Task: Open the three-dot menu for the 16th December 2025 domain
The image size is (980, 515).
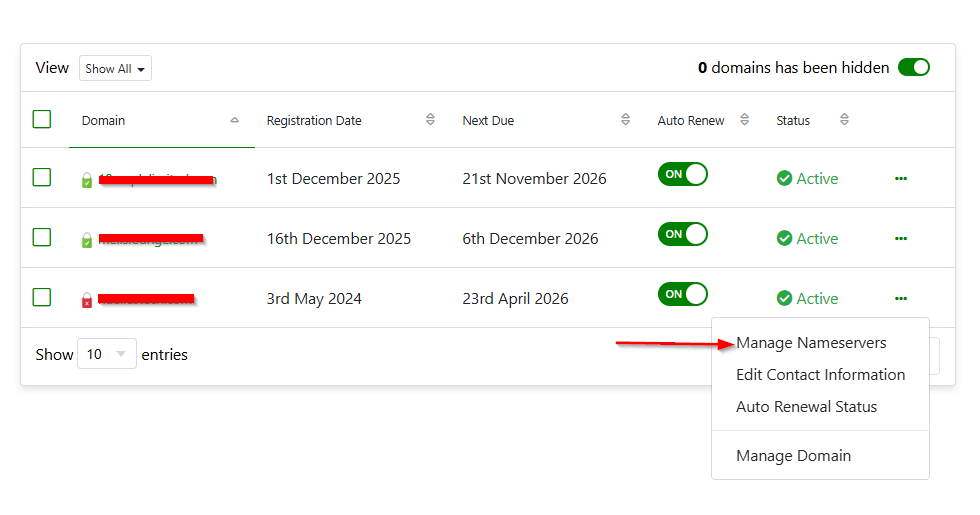Action: tap(901, 239)
